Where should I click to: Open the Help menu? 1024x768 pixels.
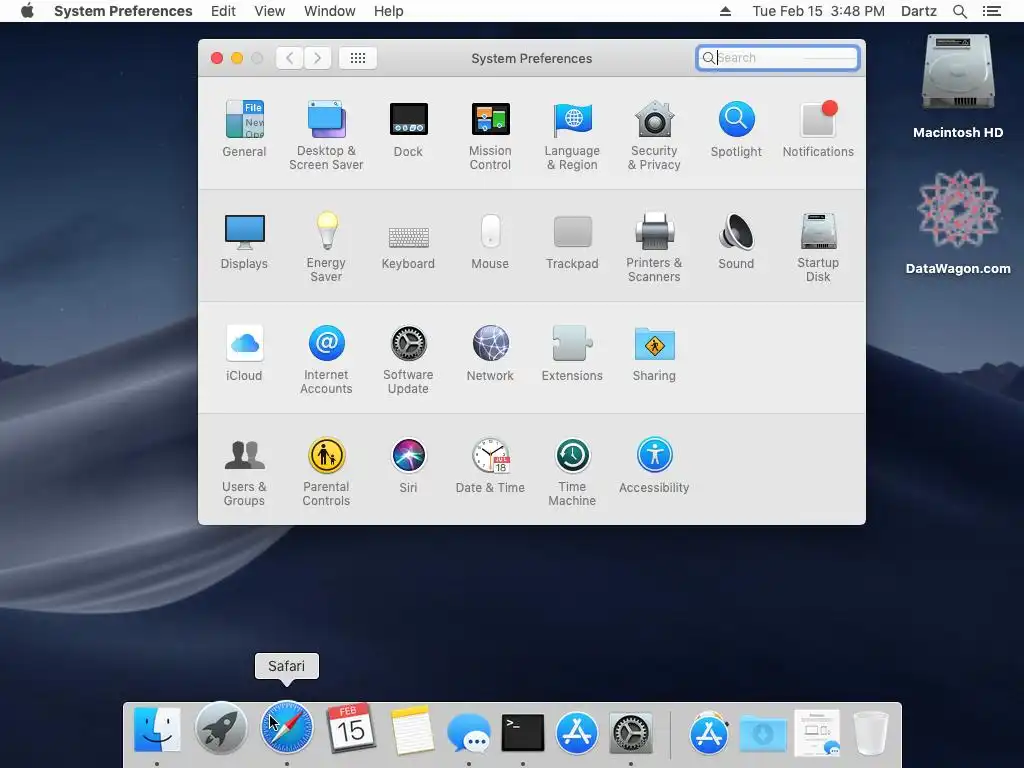click(389, 11)
